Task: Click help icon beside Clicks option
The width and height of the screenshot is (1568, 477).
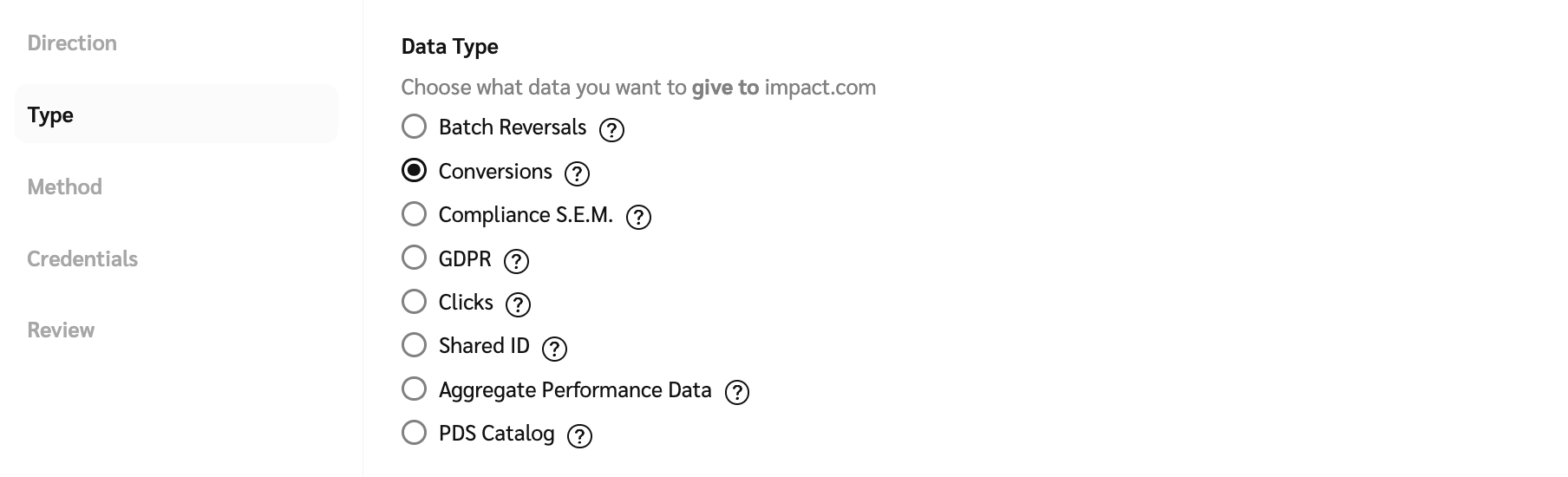Action: pyautogui.click(x=518, y=304)
